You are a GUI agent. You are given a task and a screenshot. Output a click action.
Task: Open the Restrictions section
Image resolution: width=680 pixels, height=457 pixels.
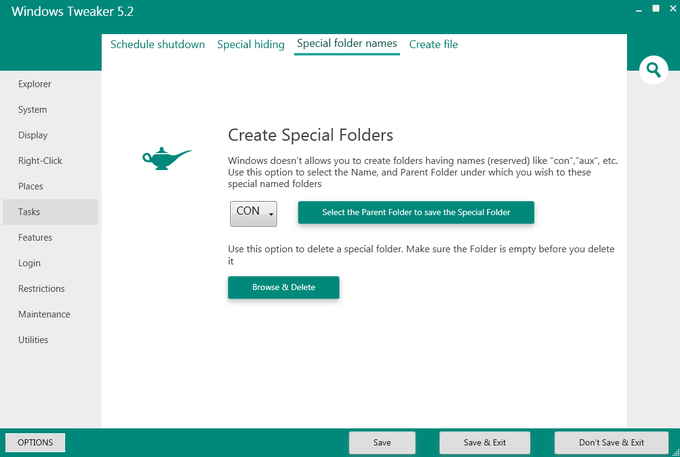pyautogui.click(x=50, y=289)
